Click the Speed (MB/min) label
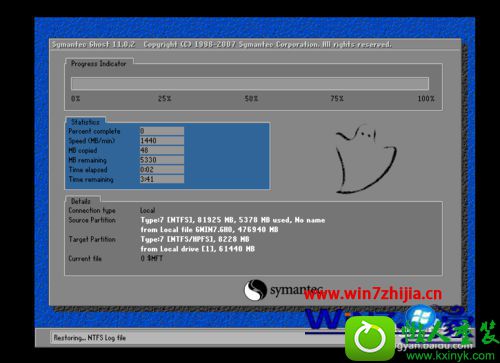 (92, 141)
